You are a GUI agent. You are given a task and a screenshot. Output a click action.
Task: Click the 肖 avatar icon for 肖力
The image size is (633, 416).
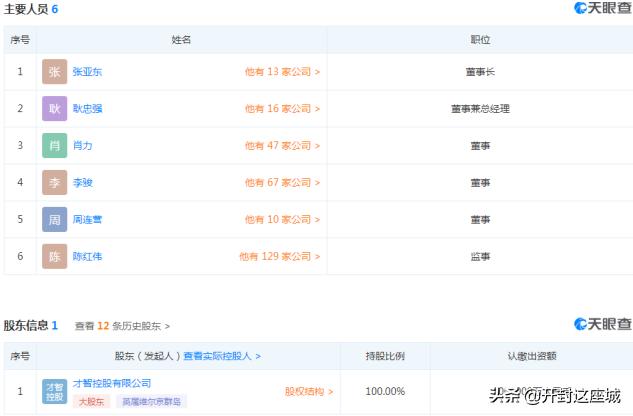[x=54, y=145]
